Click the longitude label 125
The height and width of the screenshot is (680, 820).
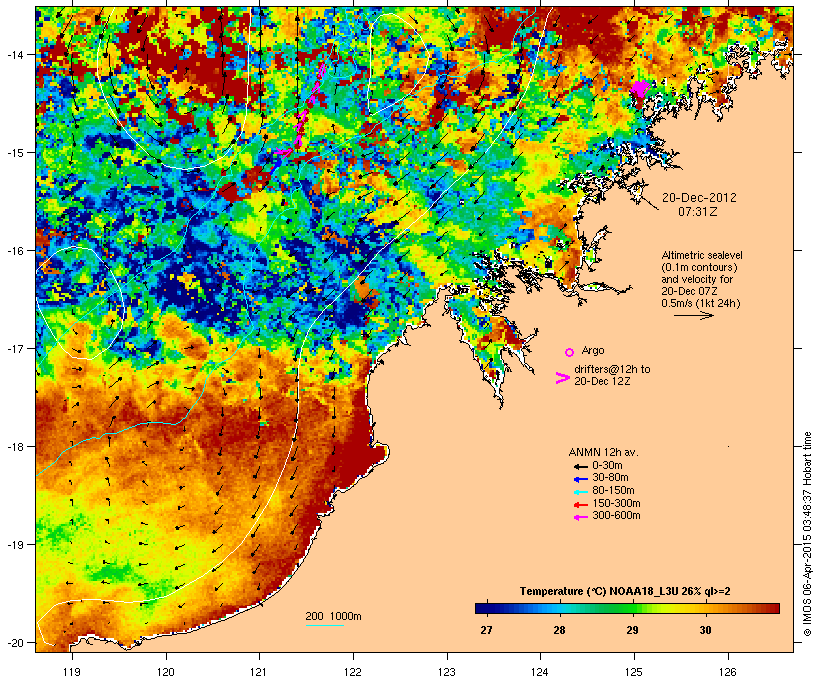point(634,672)
